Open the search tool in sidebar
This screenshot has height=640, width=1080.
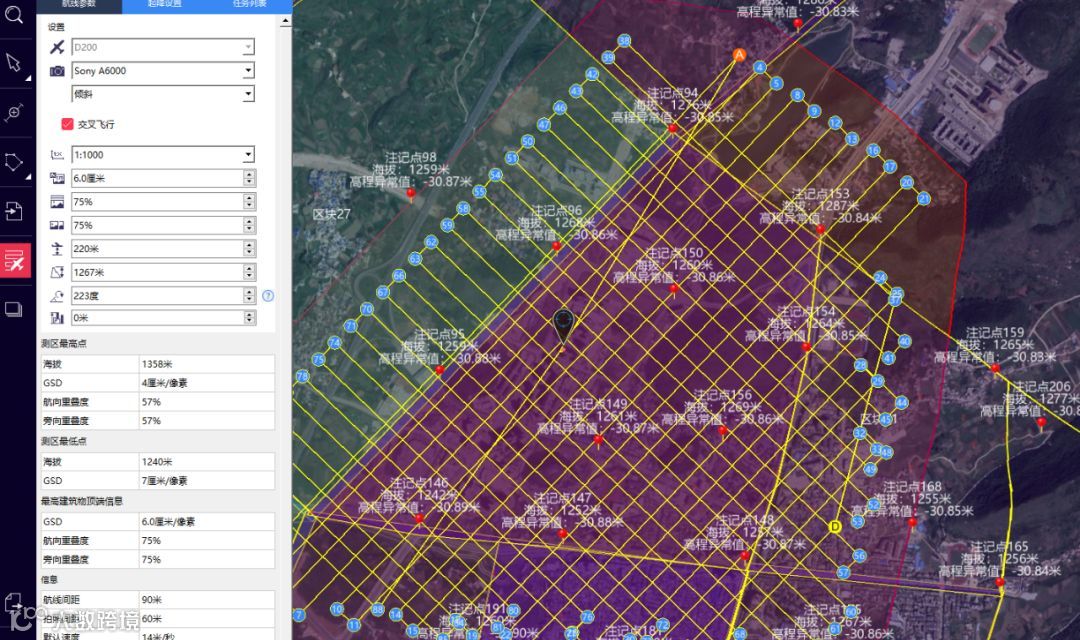click(14, 12)
